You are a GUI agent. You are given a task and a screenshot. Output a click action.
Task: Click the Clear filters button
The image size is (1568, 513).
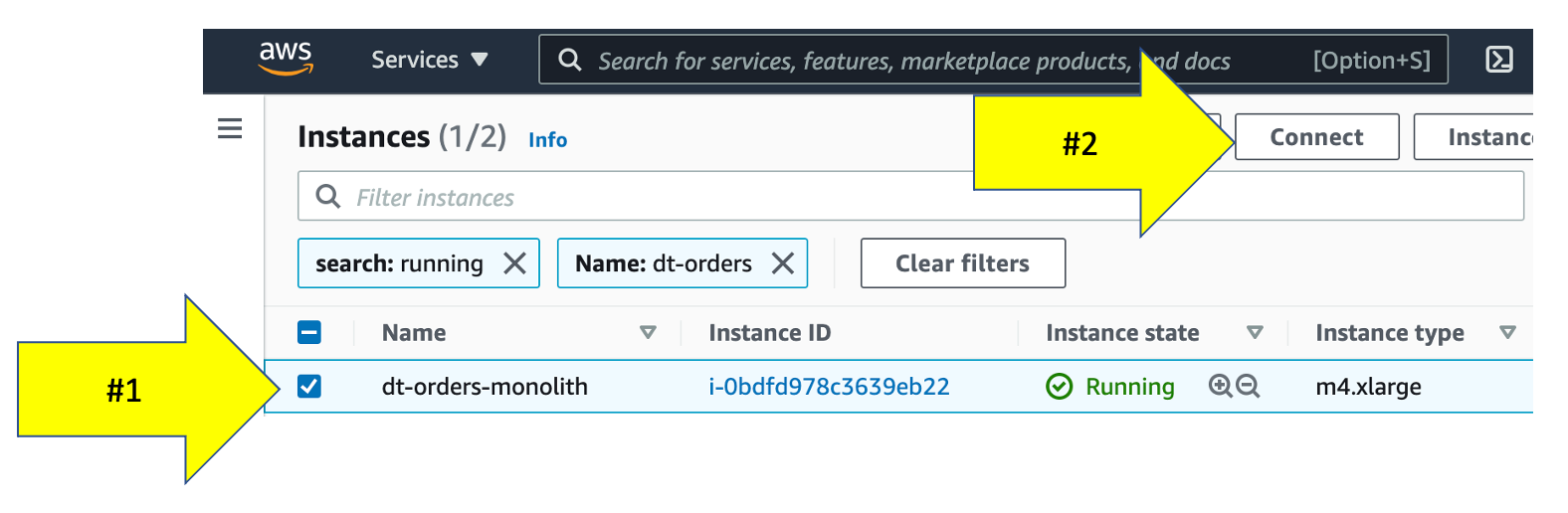pos(962,263)
